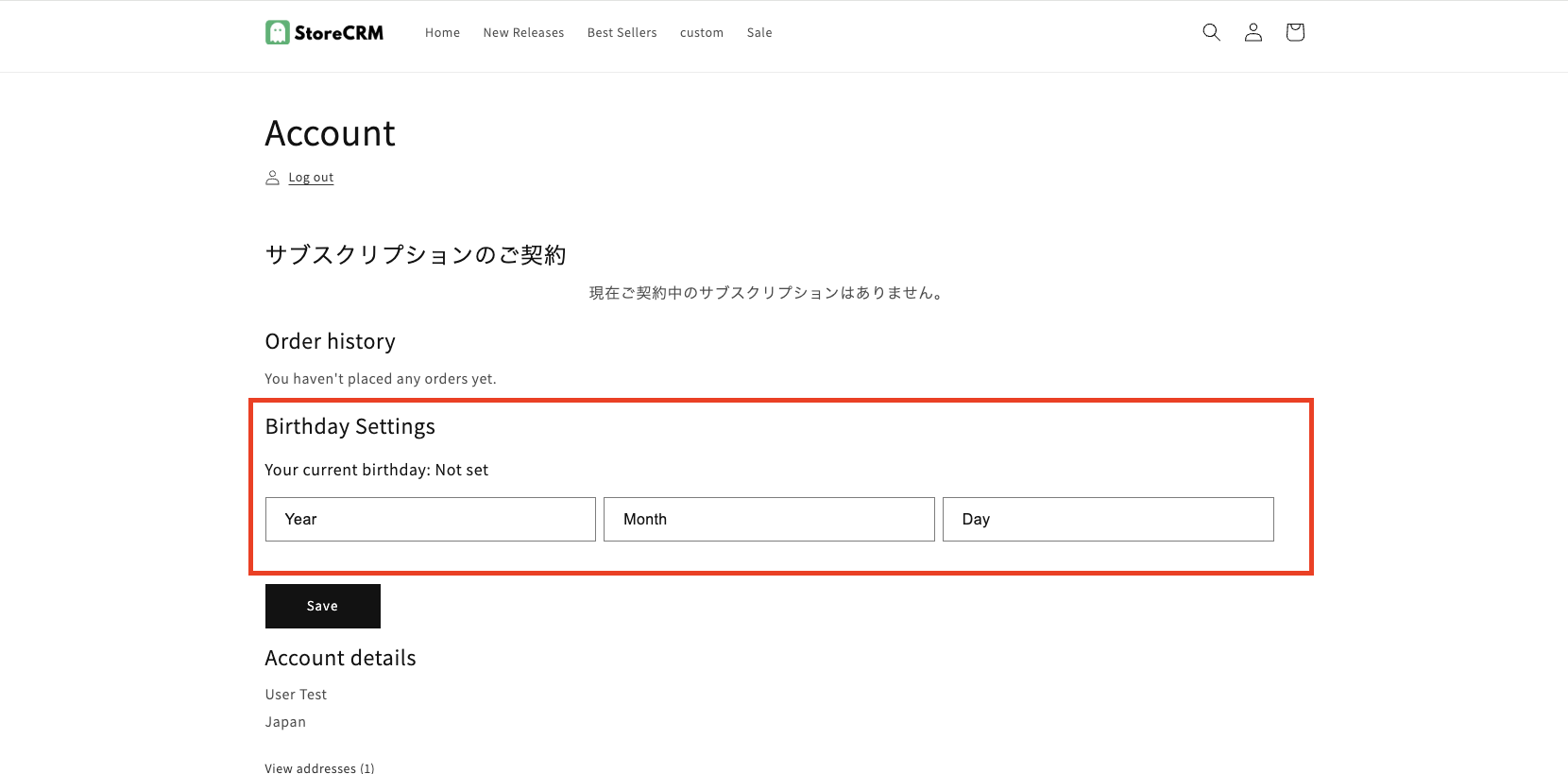Open the Sale menu item
The width and height of the screenshot is (1568, 774).
(x=759, y=32)
